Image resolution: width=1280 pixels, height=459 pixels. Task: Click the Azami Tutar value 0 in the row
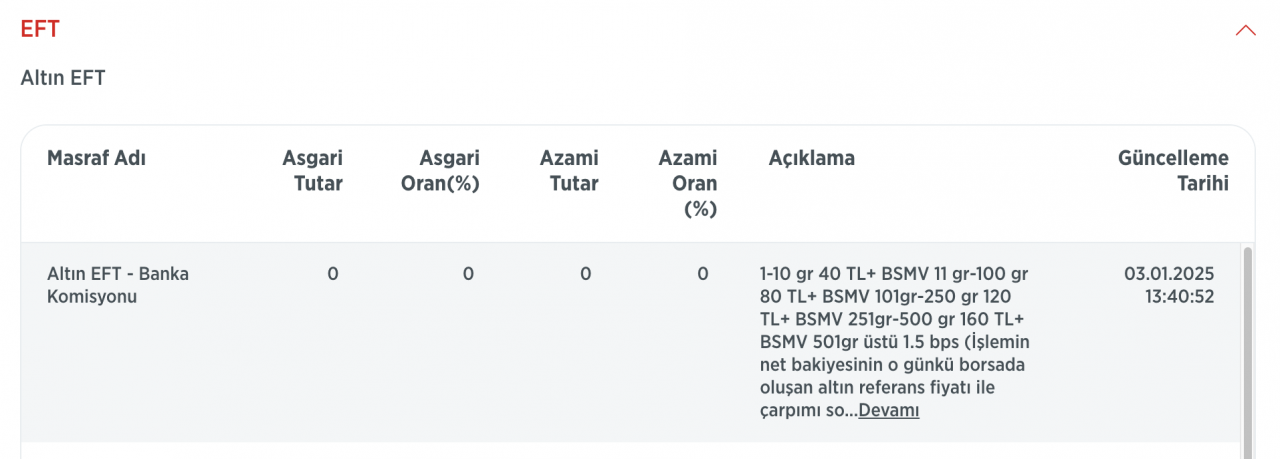[586, 274]
